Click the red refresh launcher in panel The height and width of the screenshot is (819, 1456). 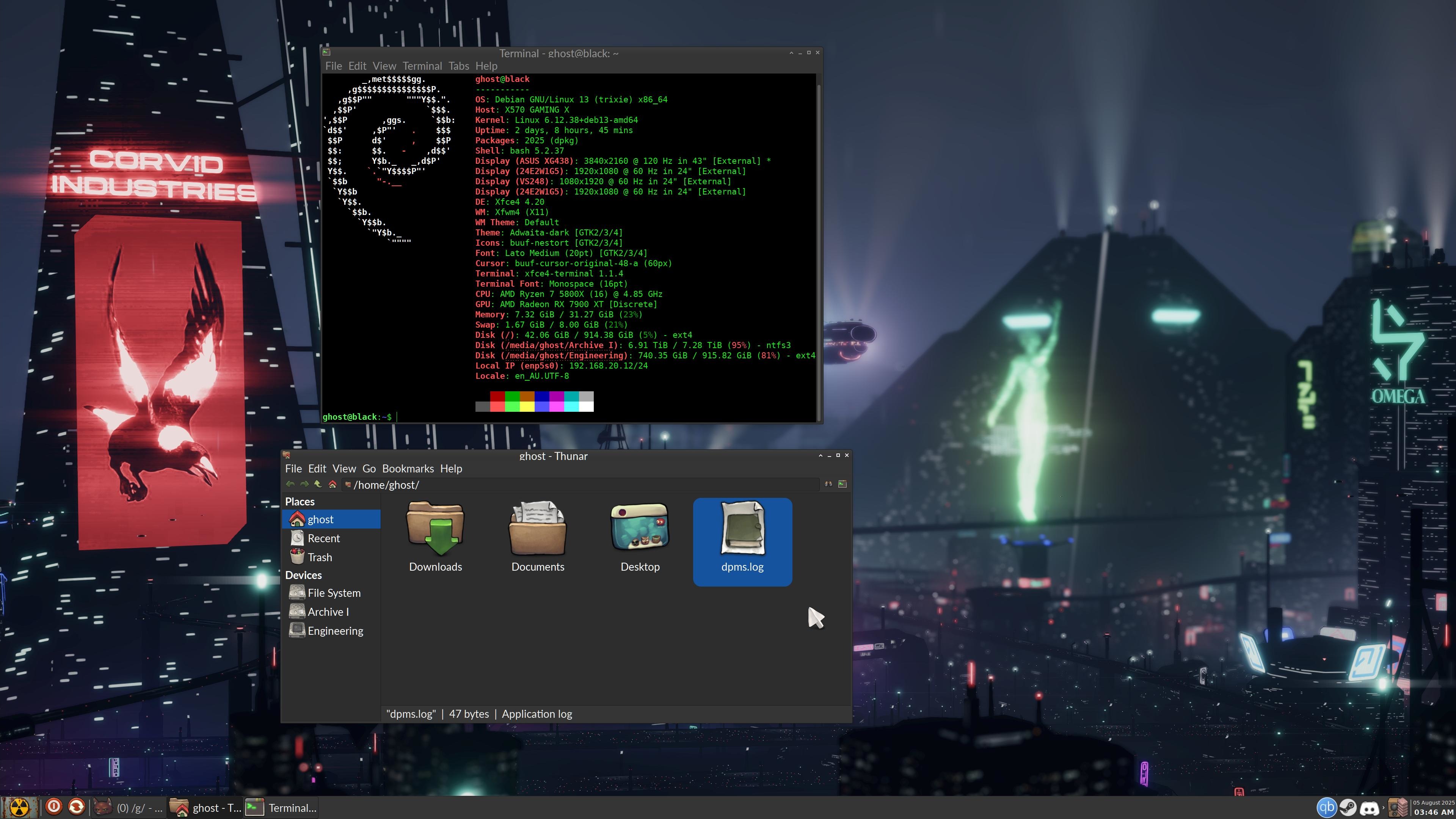tap(76, 807)
